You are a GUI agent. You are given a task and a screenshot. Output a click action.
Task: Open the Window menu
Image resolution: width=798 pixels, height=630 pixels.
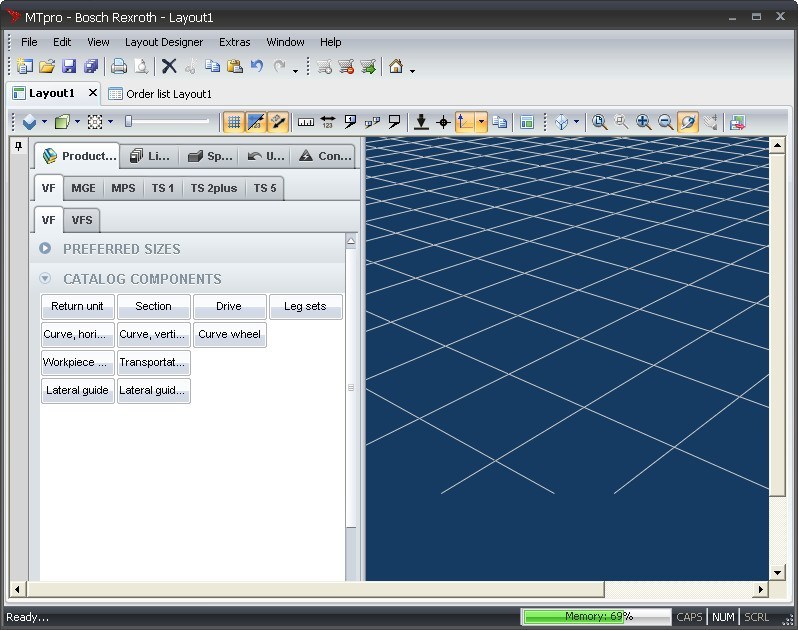coord(286,42)
